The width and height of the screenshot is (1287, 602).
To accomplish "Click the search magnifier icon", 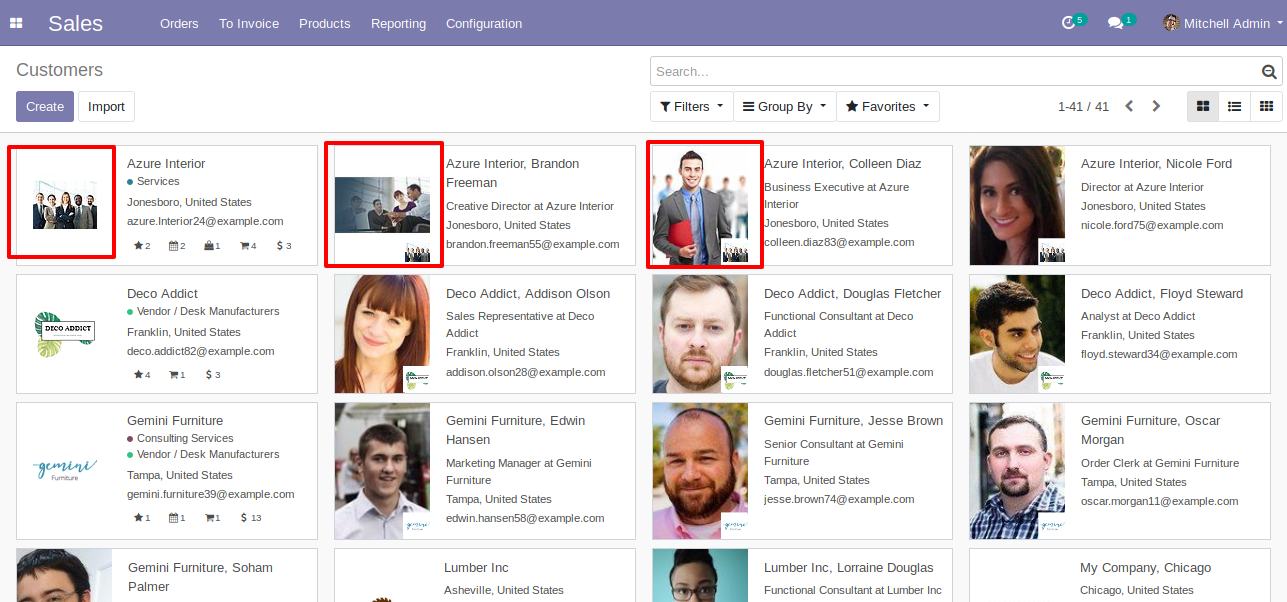I will click(x=1269, y=72).
